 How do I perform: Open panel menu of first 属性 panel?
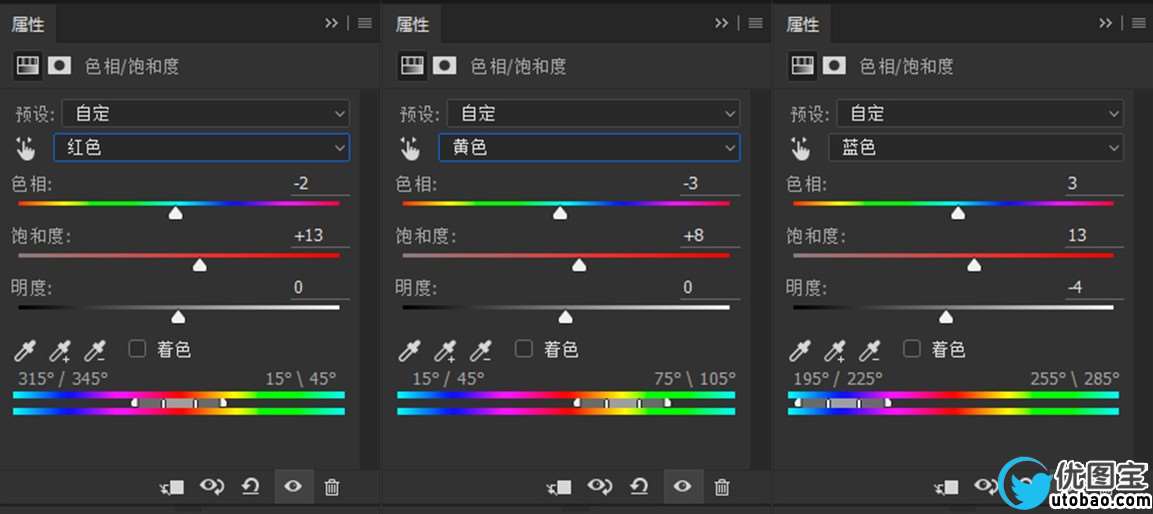click(x=365, y=24)
